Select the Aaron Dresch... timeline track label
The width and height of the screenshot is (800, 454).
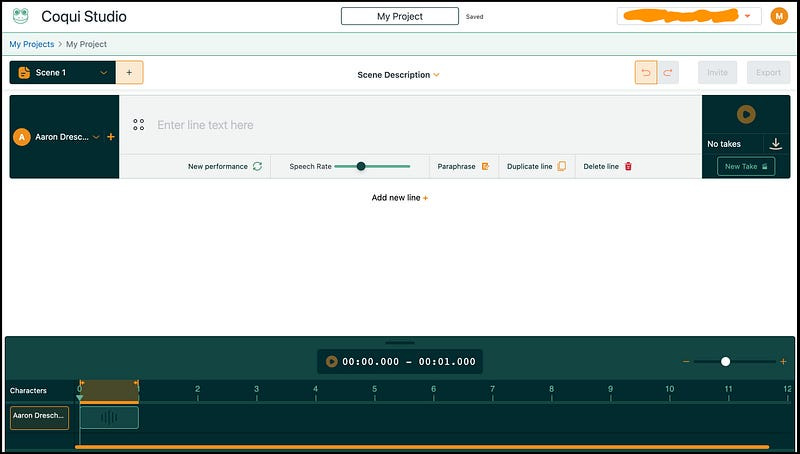pyautogui.click(x=39, y=417)
